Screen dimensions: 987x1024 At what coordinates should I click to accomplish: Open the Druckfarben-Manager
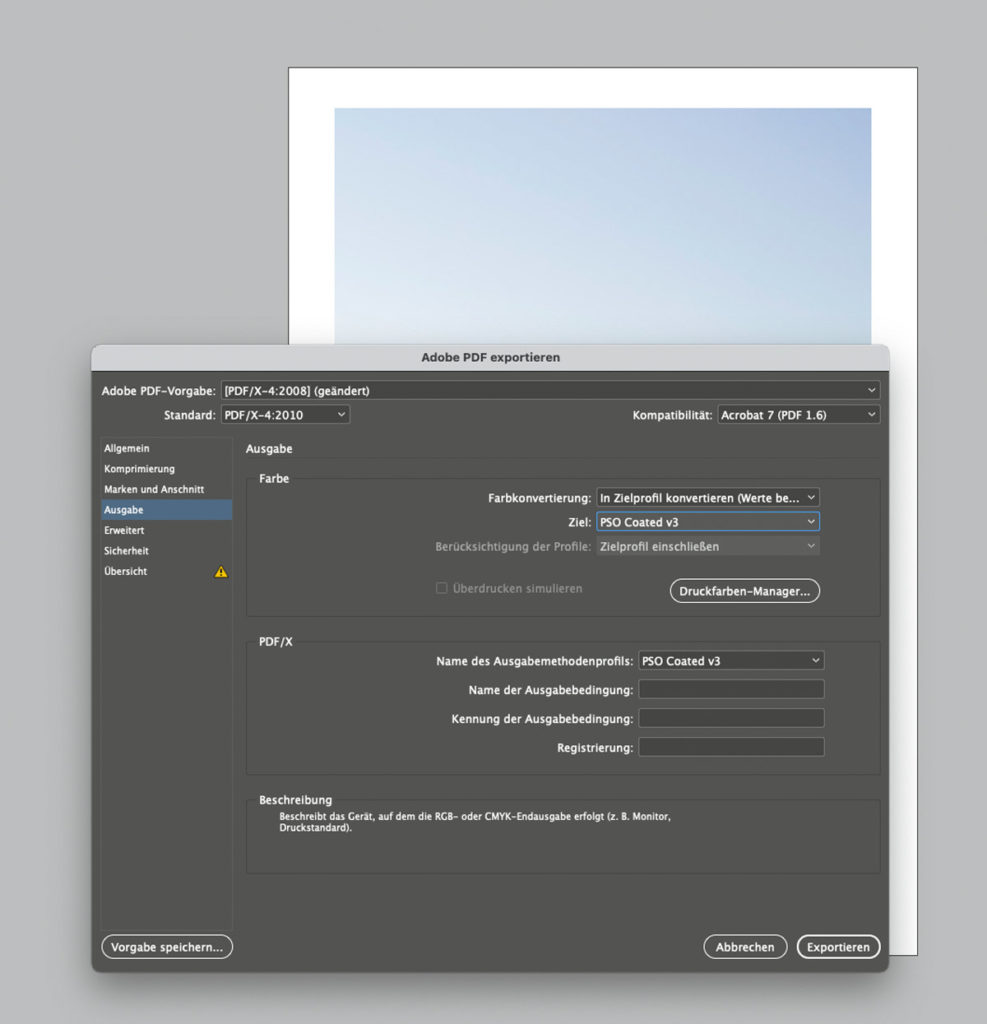click(x=745, y=591)
